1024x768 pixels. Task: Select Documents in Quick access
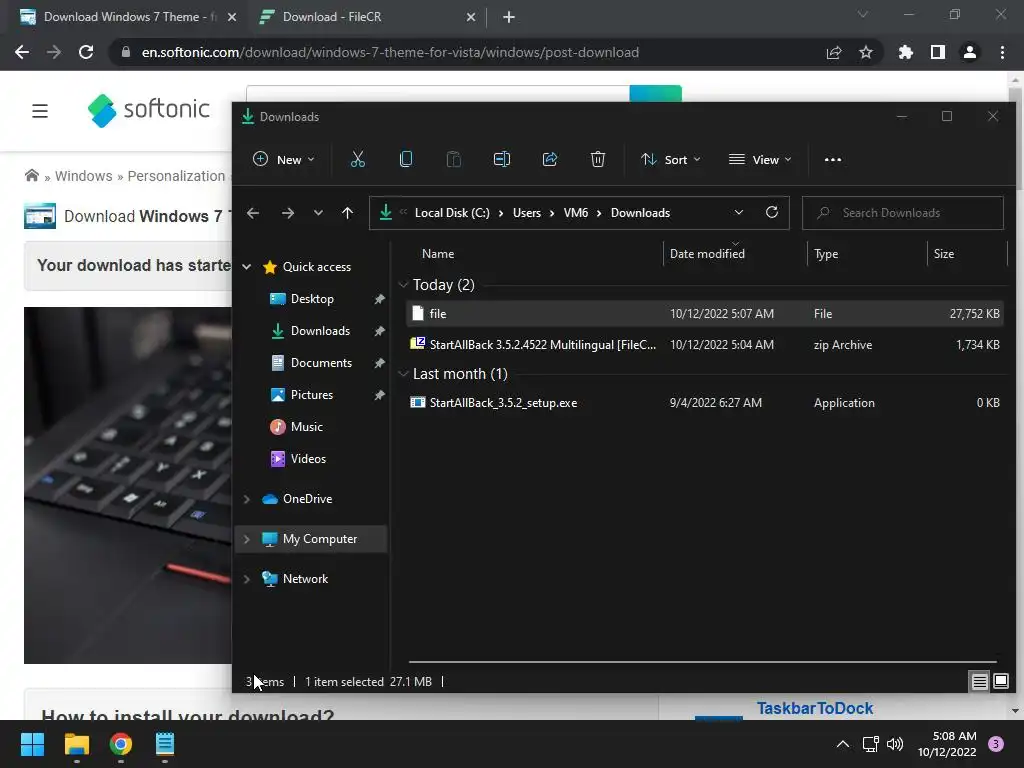click(321, 362)
